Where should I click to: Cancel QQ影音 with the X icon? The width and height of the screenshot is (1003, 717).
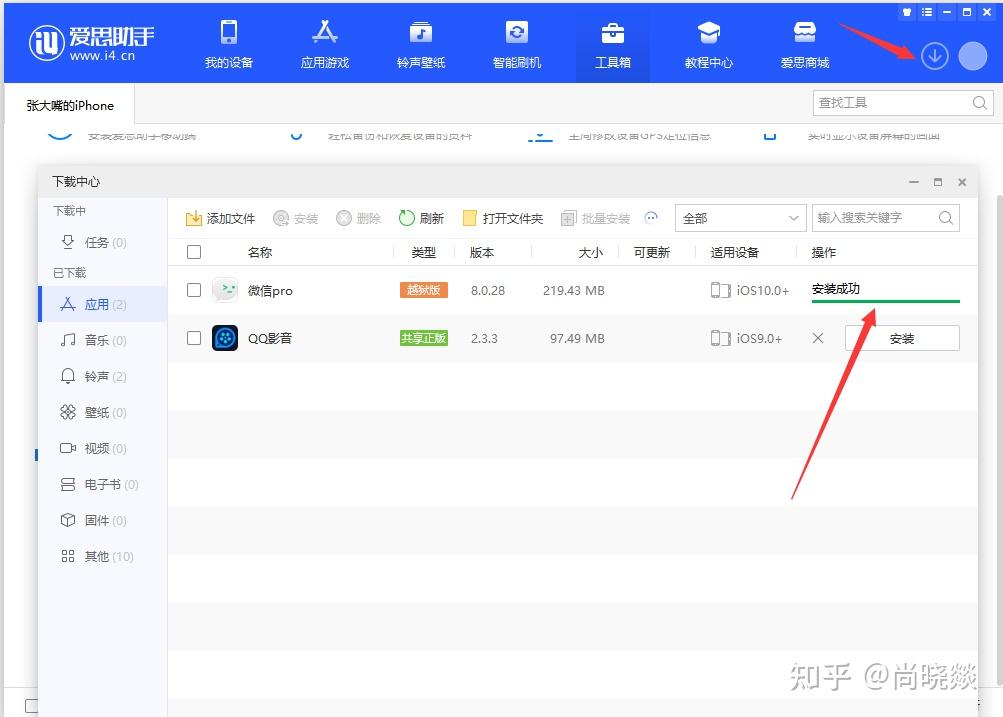pyautogui.click(x=817, y=338)
